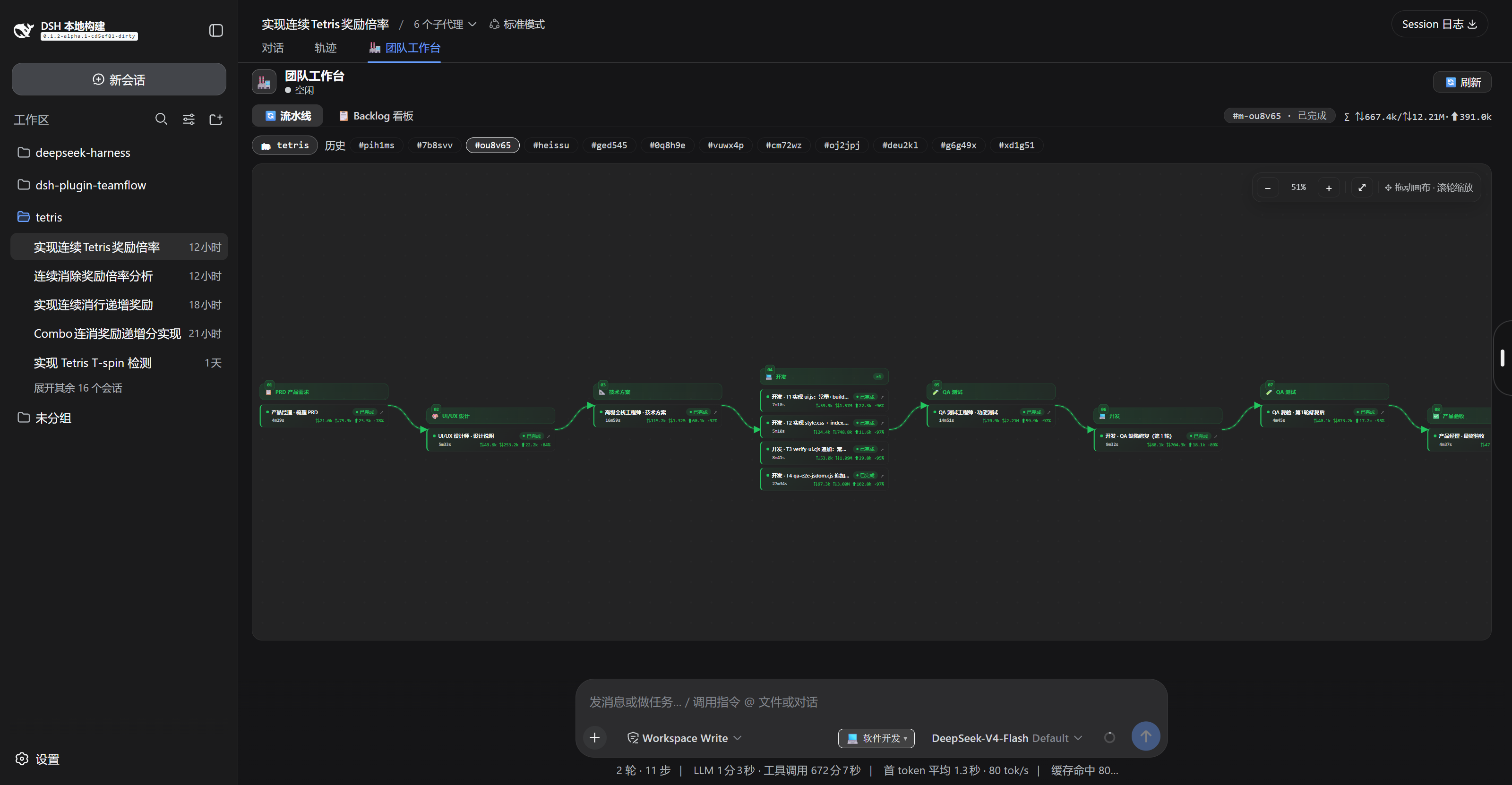Screen dimensions: 1512x785
Task: Select the 流水线 view tab
Action: (x=288, y=116)
